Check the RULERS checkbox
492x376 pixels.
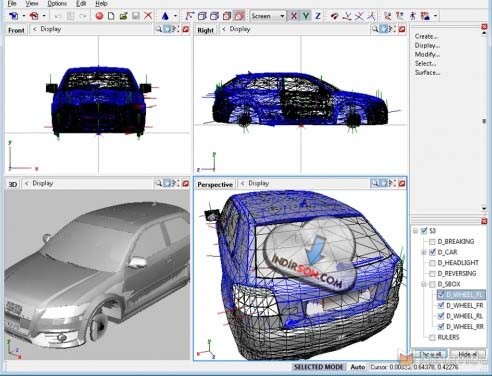[x=432, y=337]
